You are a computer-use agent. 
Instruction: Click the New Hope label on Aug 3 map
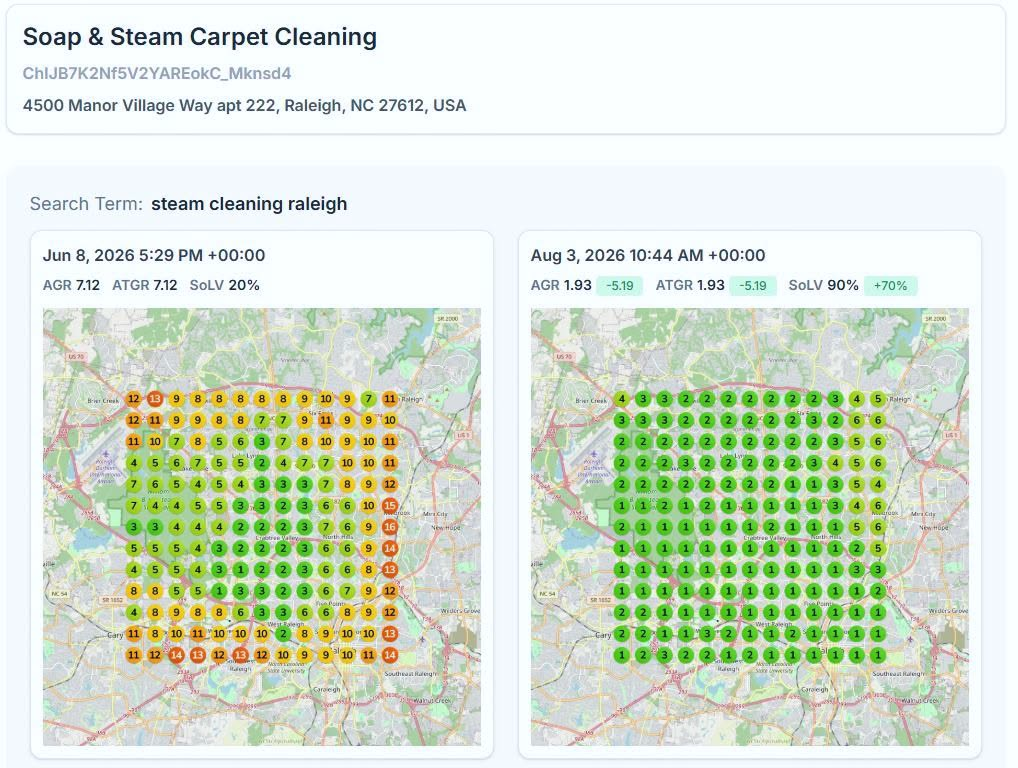(934, 527)
